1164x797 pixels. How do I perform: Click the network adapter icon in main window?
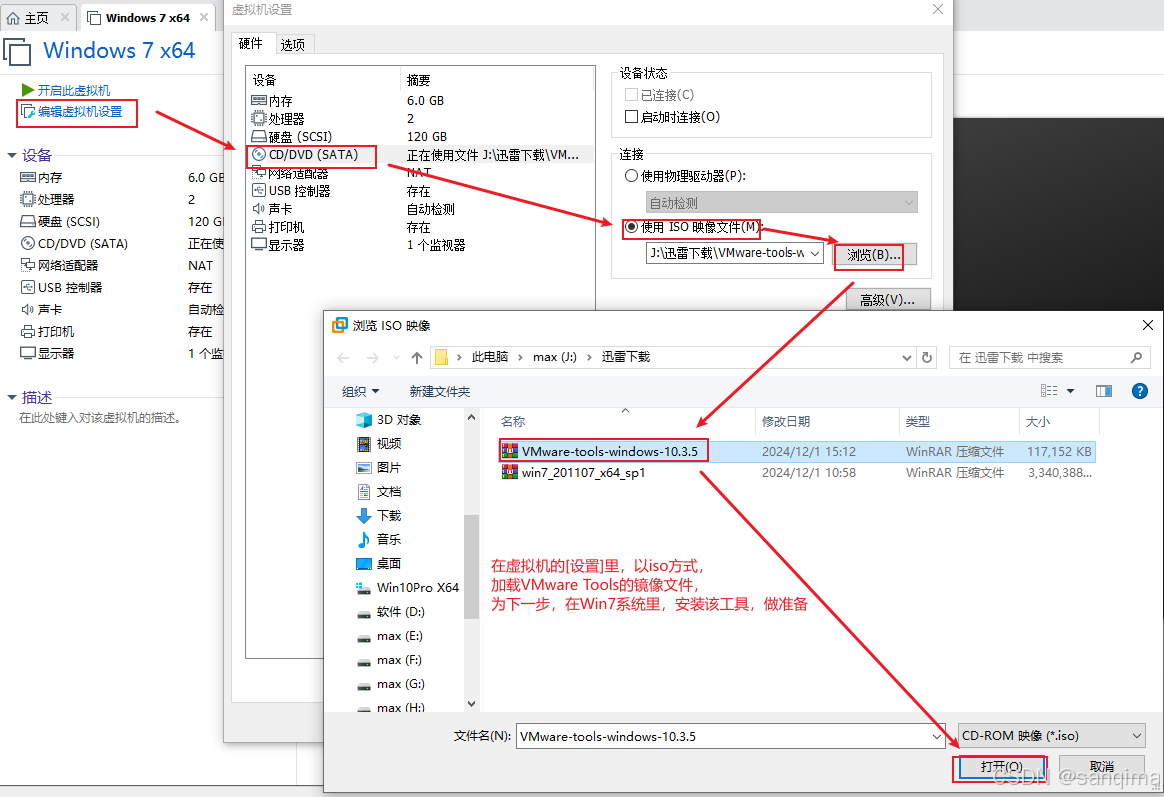click(27, 265)
